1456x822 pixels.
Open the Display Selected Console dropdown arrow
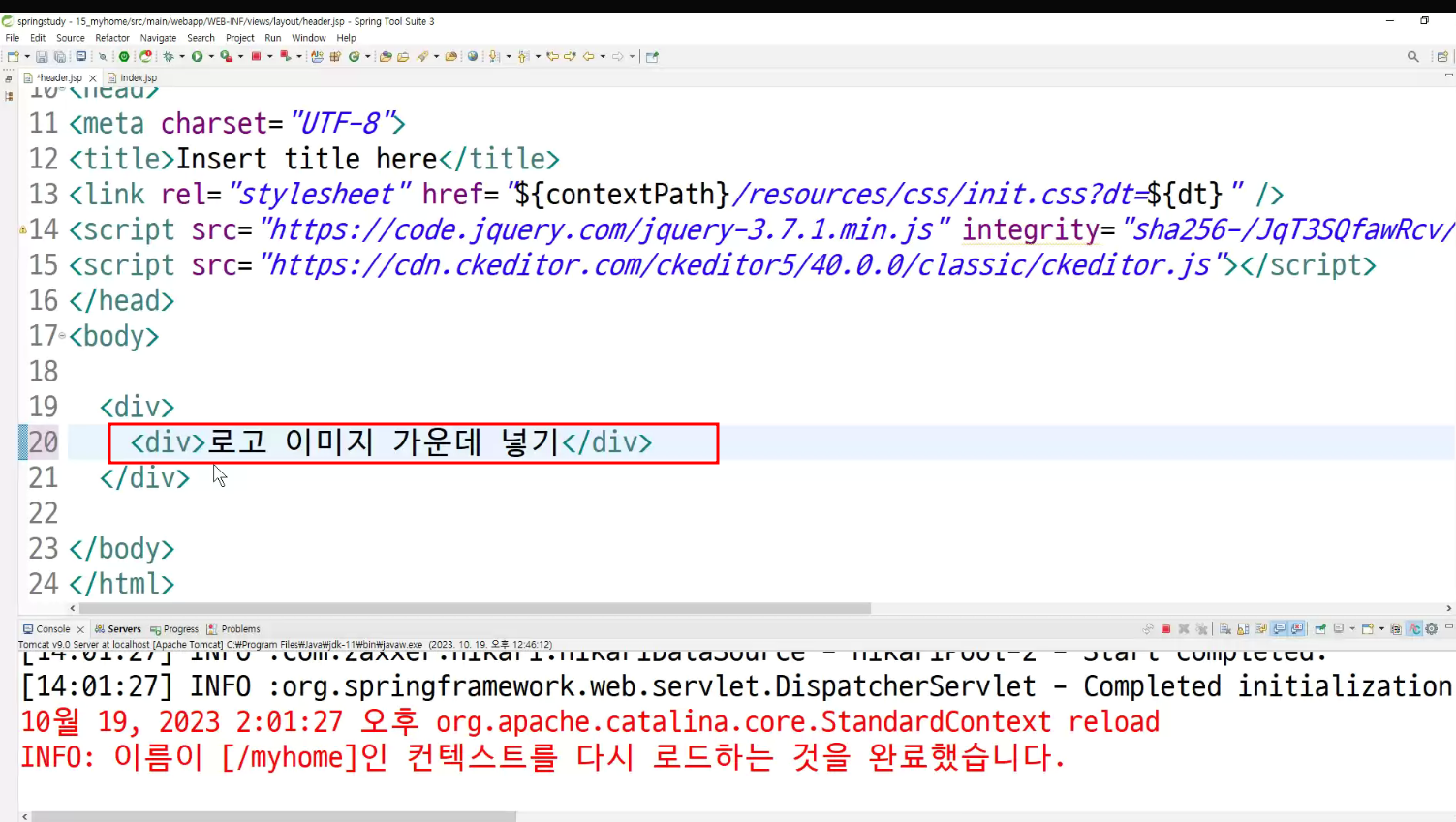[1352, 629]
